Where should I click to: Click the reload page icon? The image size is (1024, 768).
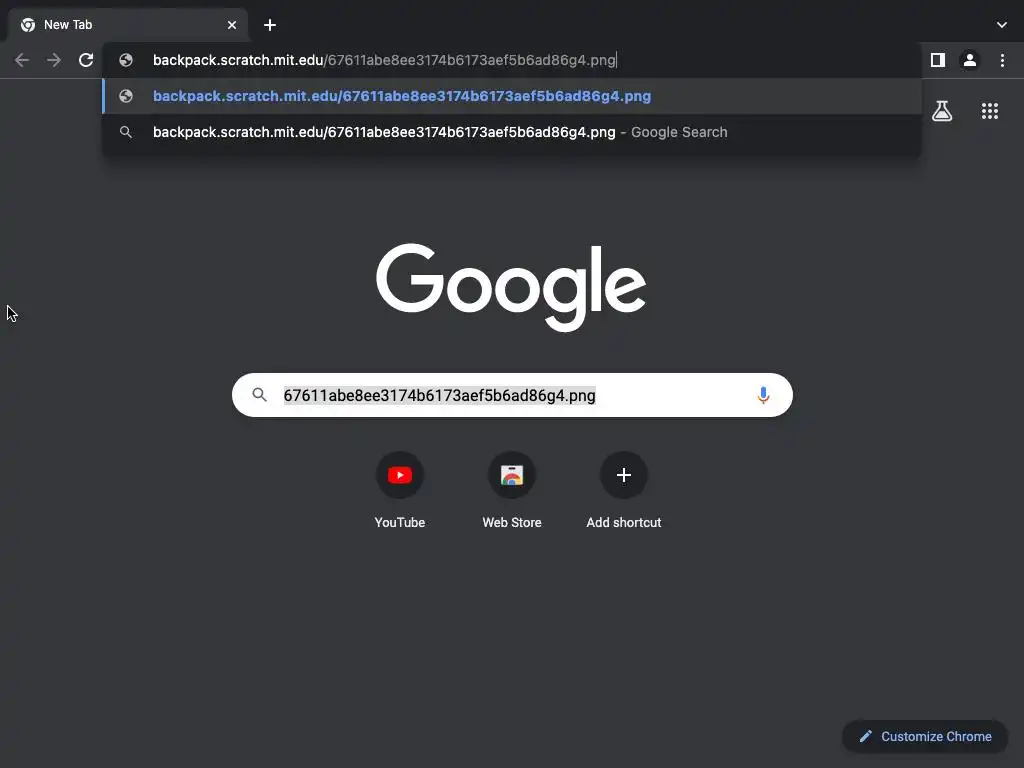(86, 60)
